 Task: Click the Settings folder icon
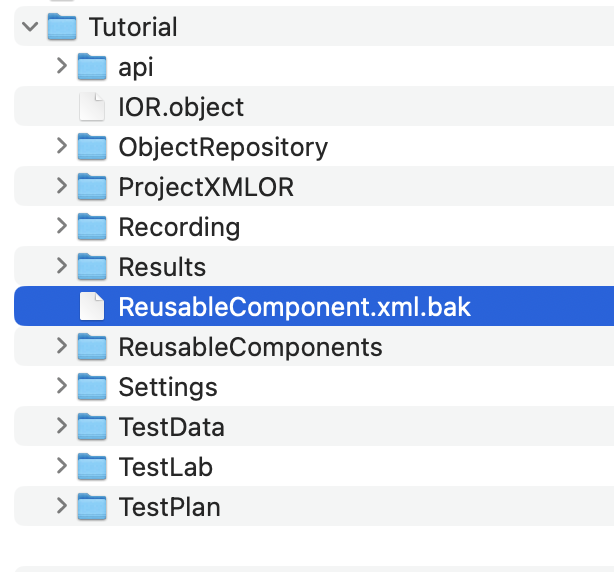click(92, 386)
